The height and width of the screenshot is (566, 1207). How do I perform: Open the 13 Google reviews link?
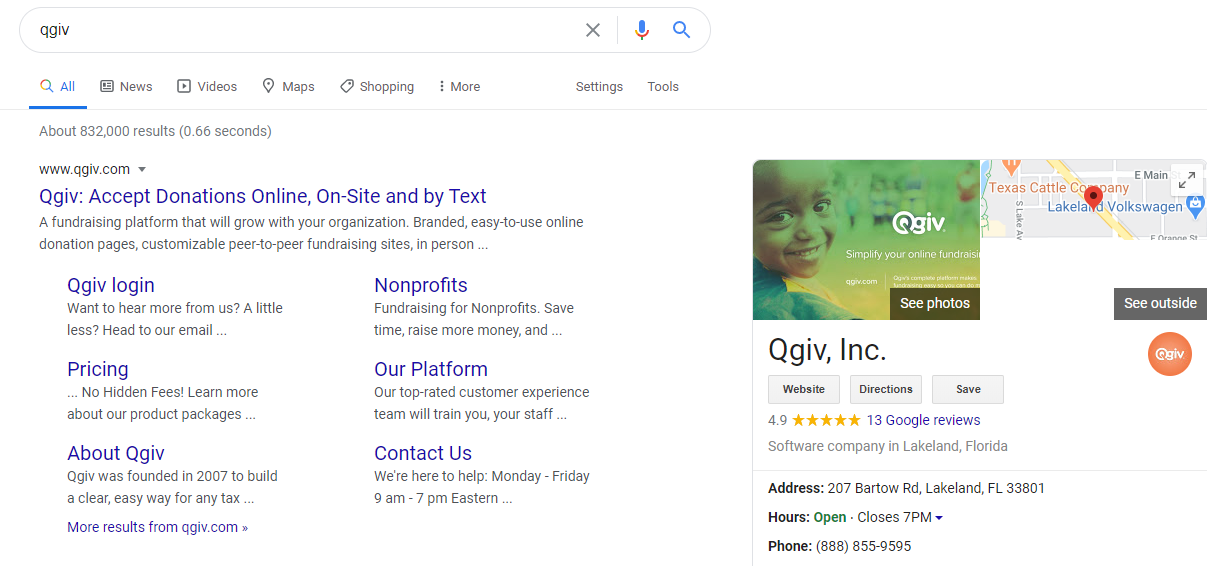[923, 420]
